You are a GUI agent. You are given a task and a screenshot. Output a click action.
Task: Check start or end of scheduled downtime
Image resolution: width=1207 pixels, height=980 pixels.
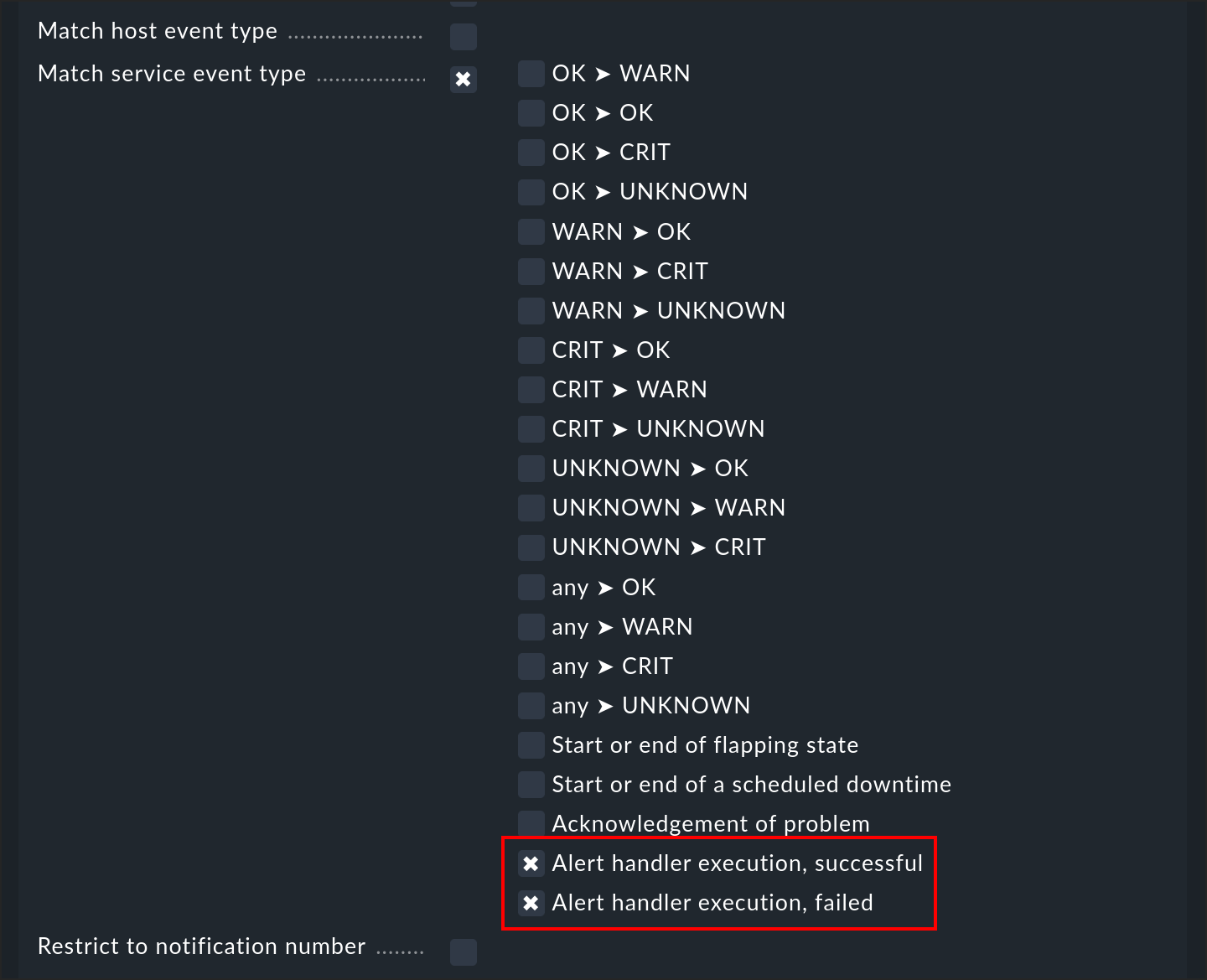tap(531, 784)
